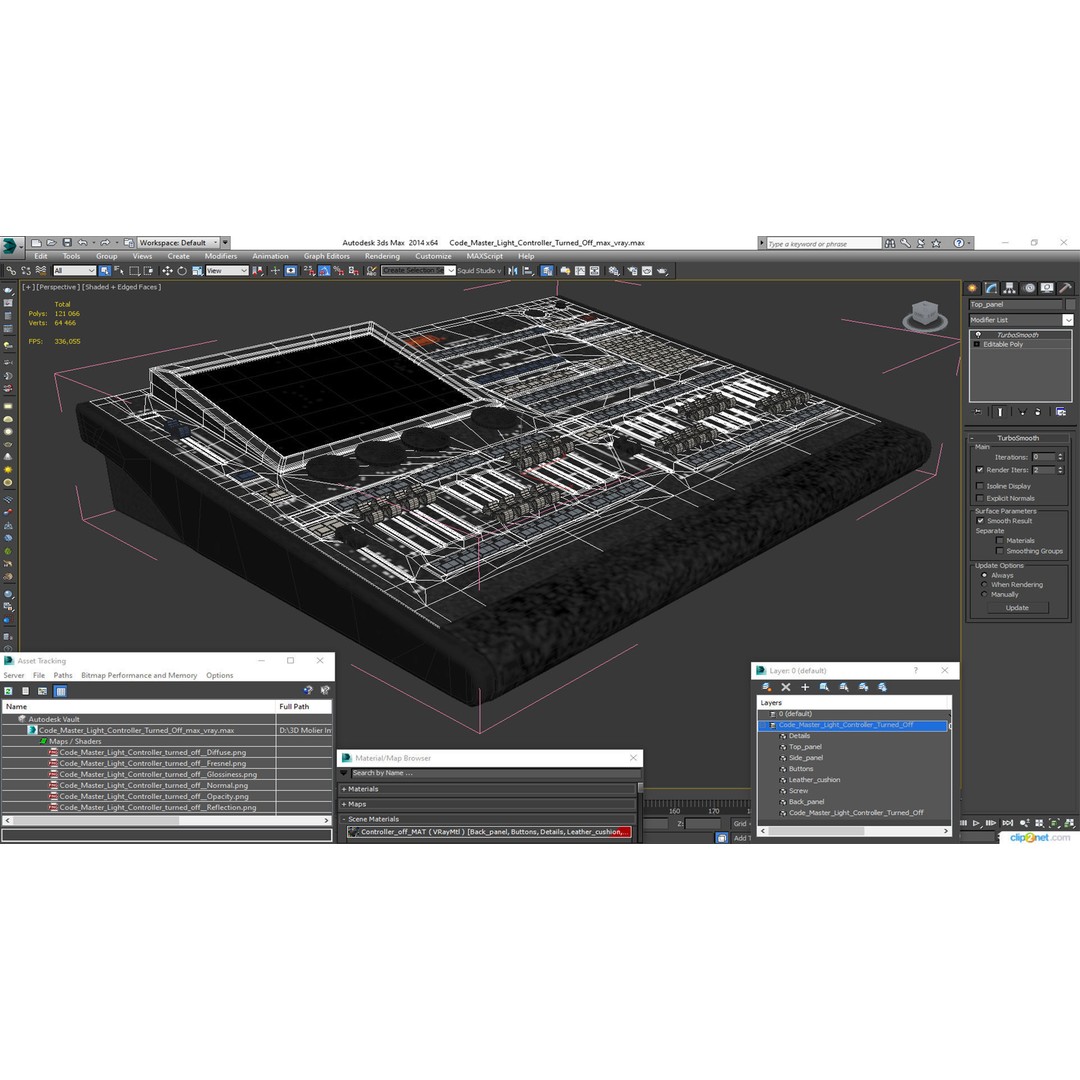Open the reference coordinate View dropdown
The width and height of the screenshot is (1080, 1080).
pyautogui.click(x=227, y=271)
